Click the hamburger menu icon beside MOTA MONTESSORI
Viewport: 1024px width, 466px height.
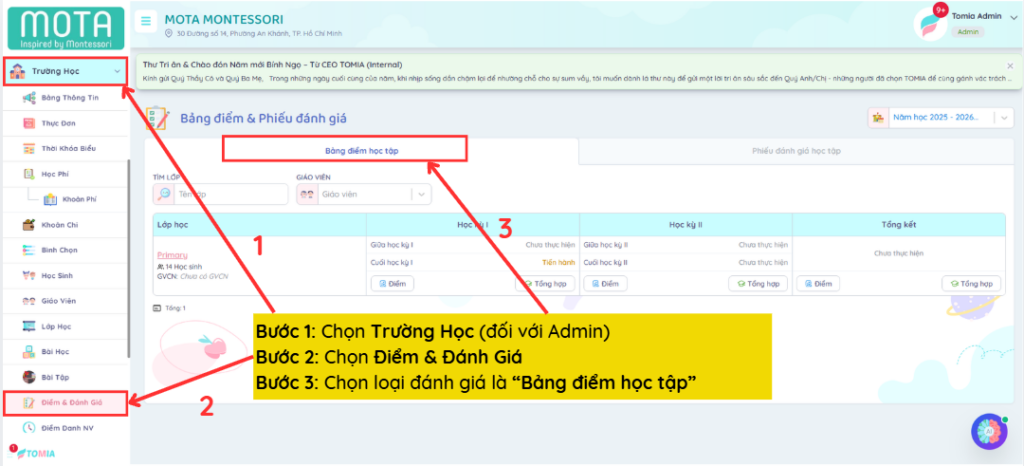pos(147,21)
